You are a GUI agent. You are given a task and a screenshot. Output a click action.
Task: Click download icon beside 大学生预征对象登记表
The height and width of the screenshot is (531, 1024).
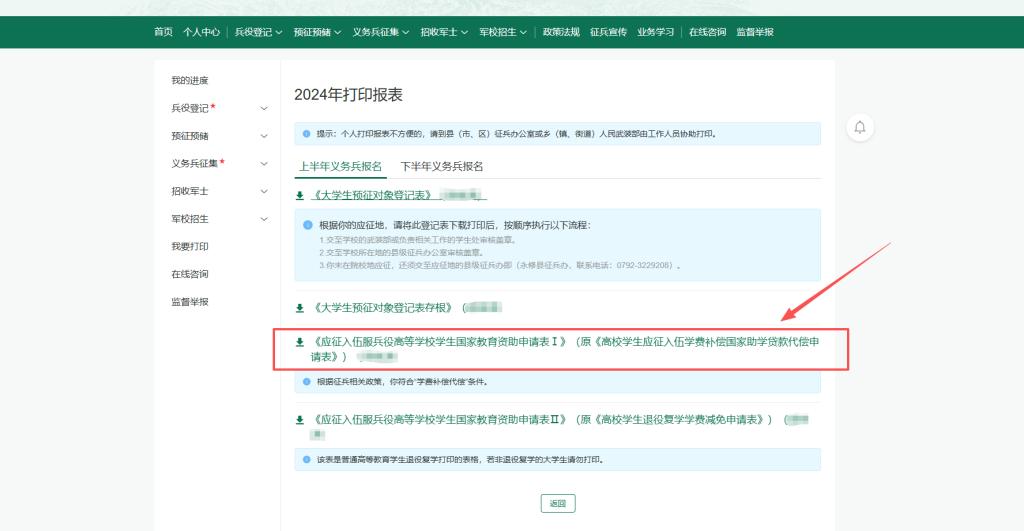(300, 195)
